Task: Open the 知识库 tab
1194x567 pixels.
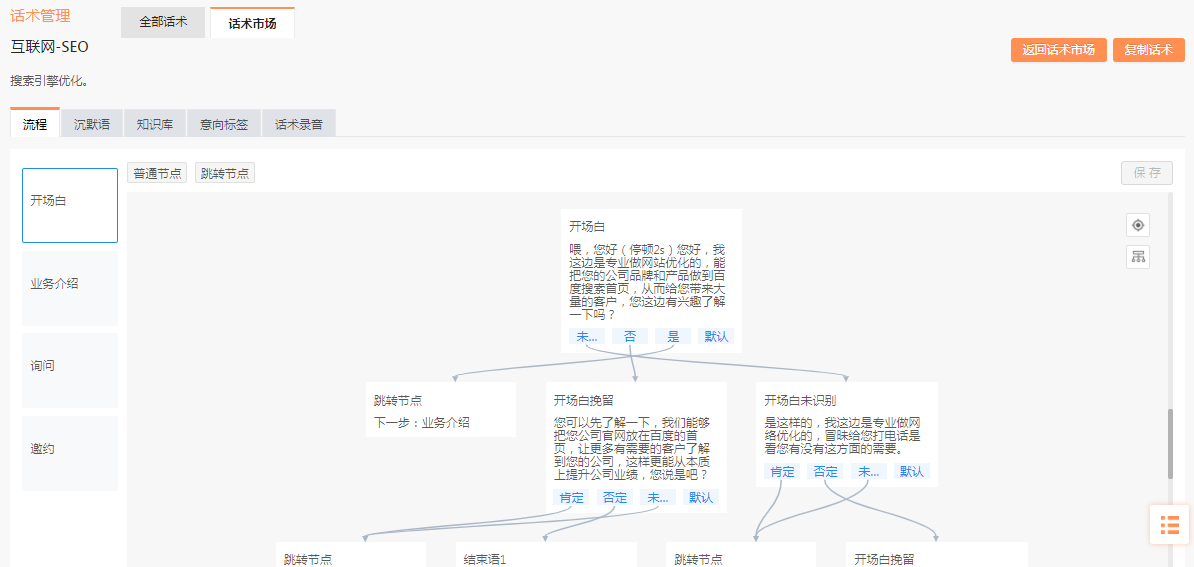Action: tap(155, 124)
